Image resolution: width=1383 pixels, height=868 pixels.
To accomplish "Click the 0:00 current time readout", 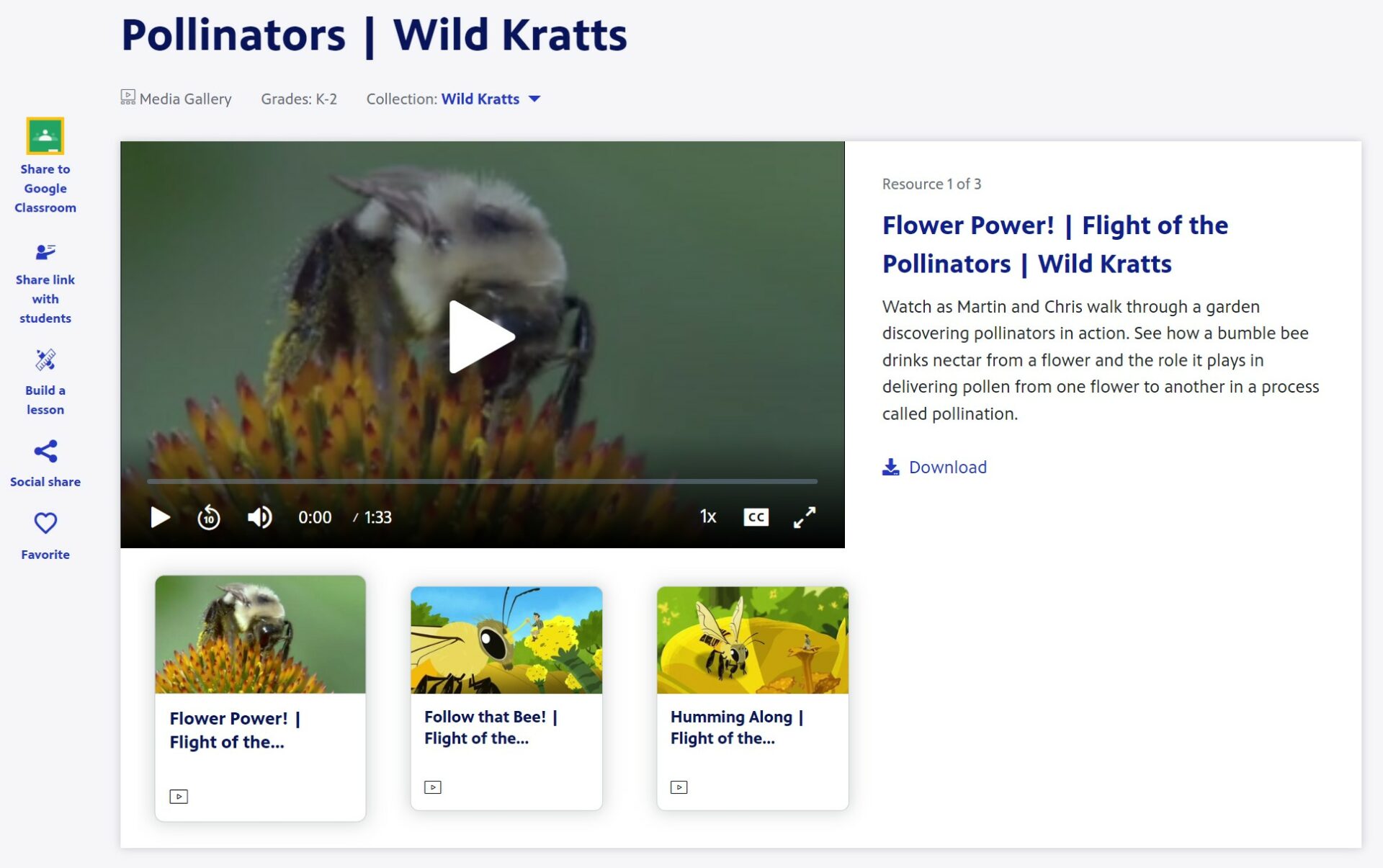I will (x=315, y=517).
